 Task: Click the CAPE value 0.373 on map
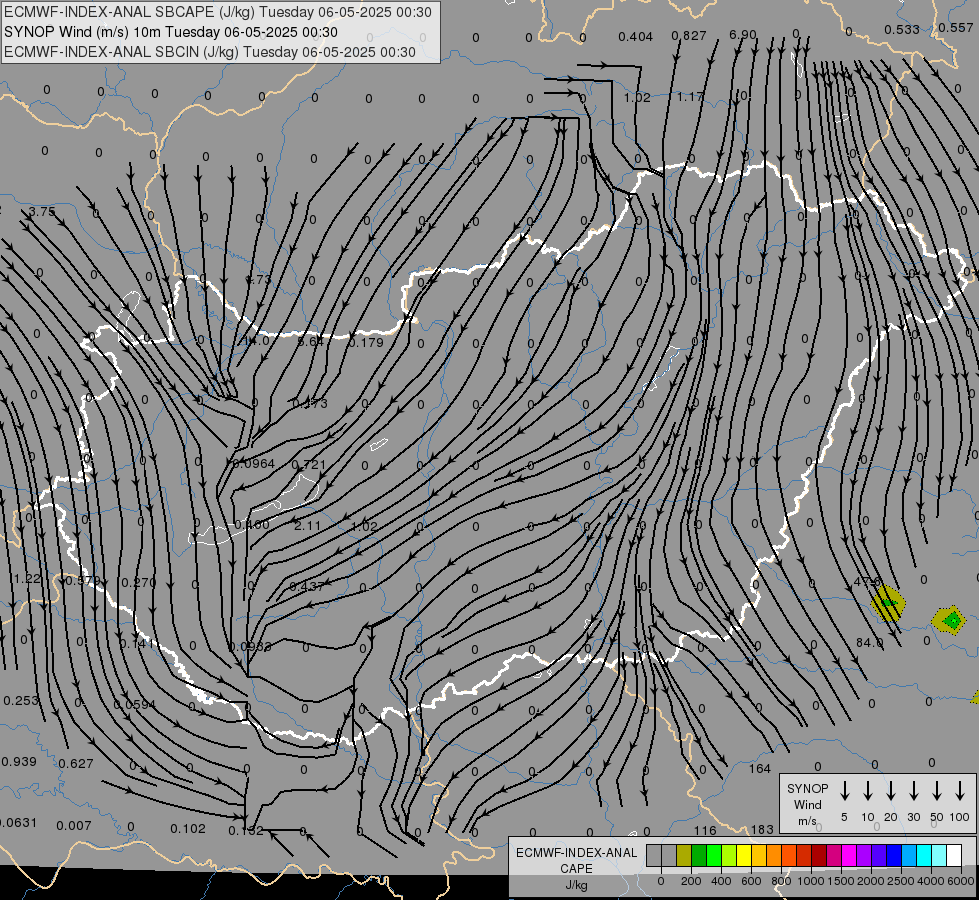(x=310, y=403)
